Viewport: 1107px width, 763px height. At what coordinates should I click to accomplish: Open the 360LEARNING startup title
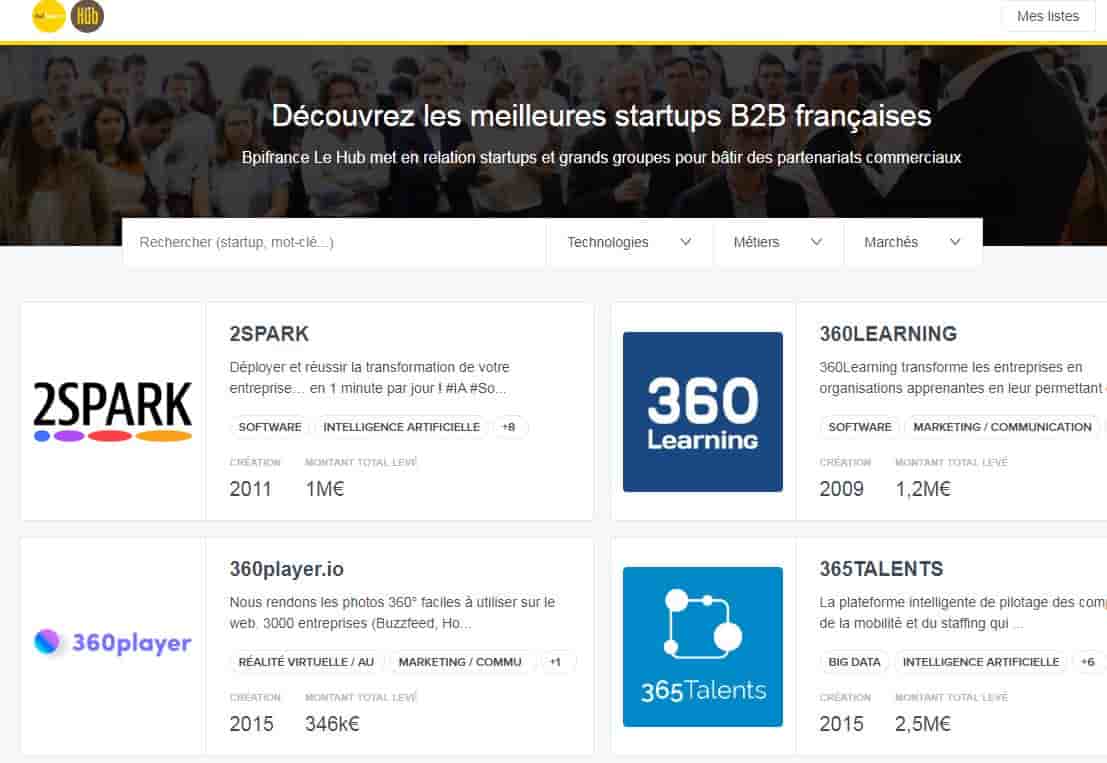point(888,334)
